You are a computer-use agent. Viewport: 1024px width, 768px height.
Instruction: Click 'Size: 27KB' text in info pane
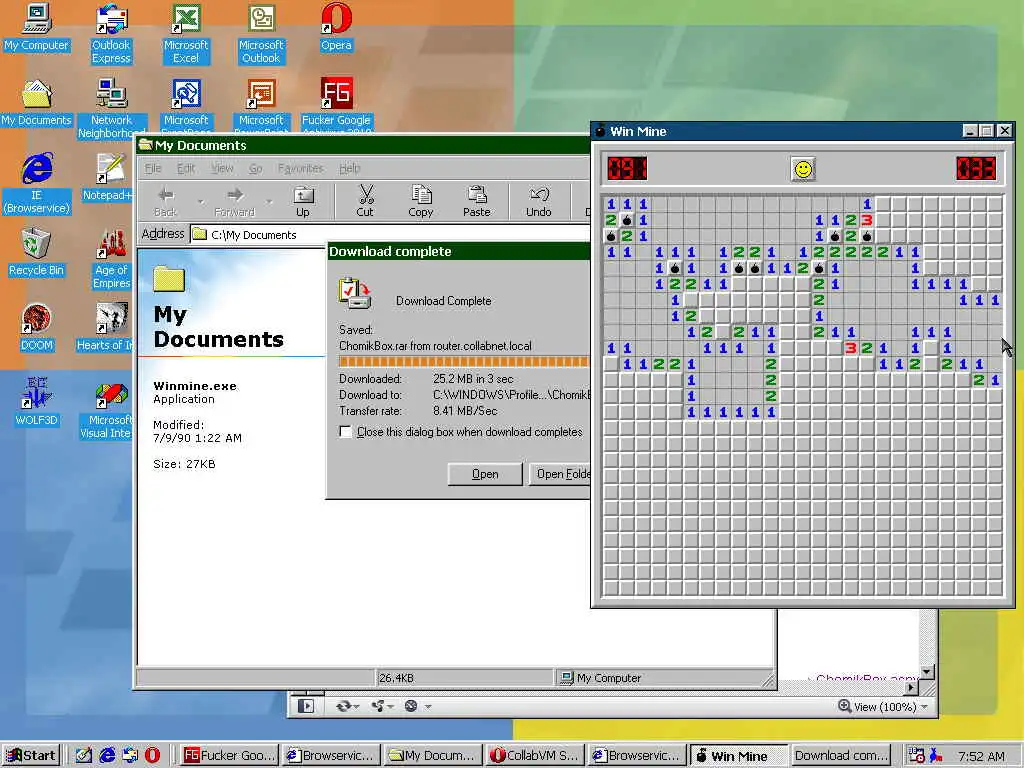tap(184, 464)
